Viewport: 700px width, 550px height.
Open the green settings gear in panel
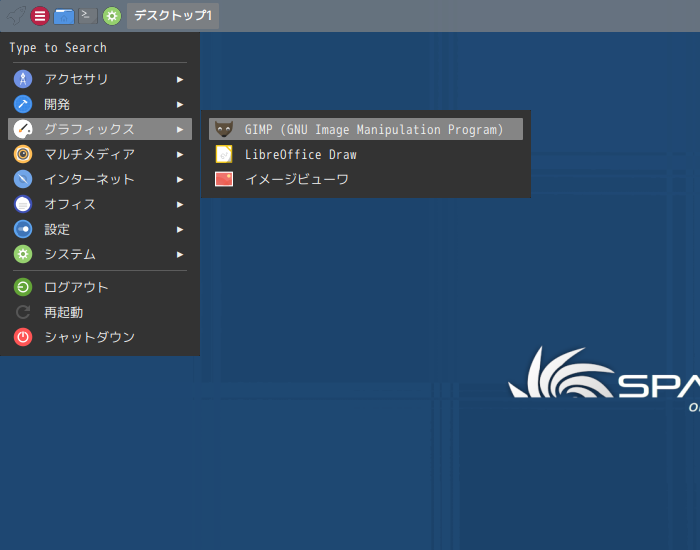click(x=112, y=16)
